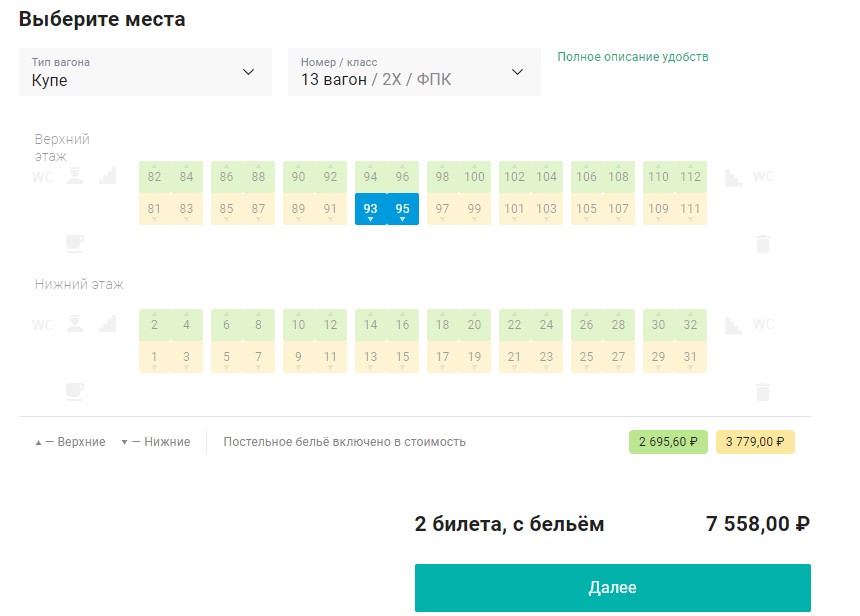Screen dimensions: 860x616
Task: Click the lower floor staircase icon near seat 2
Action: click(108, 324)
